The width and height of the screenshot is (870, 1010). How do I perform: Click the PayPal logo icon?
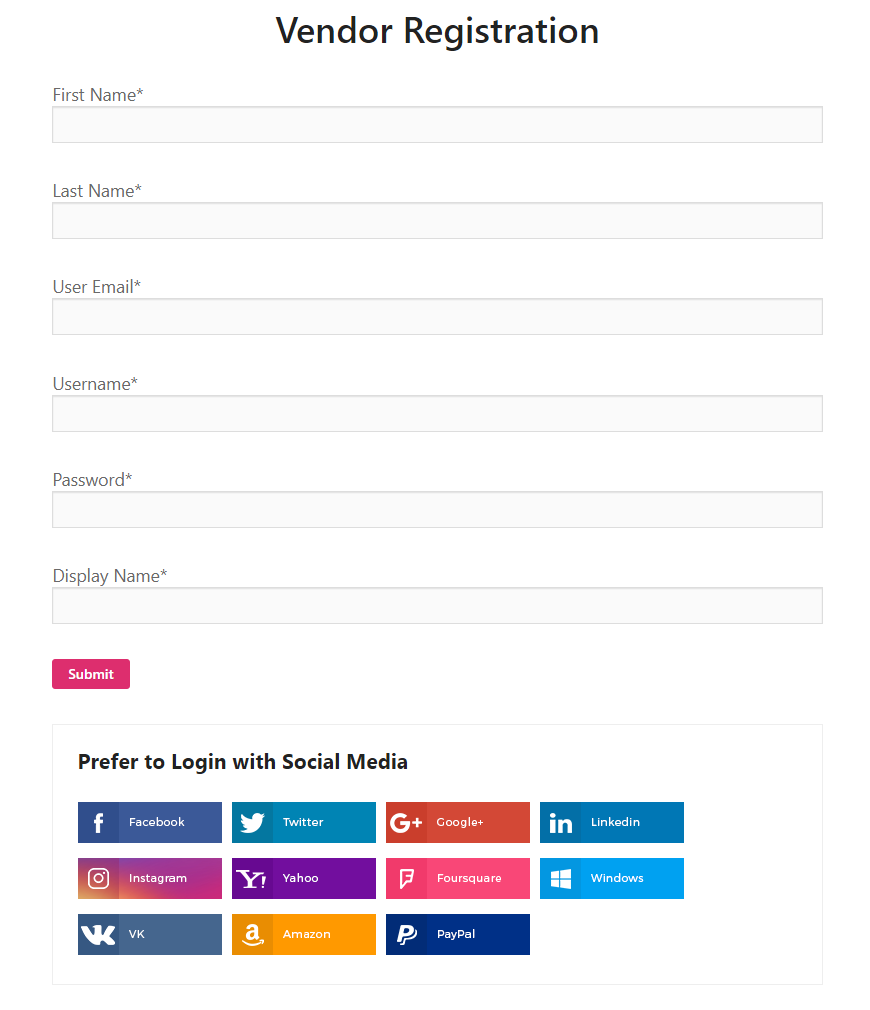click(406, 935)
